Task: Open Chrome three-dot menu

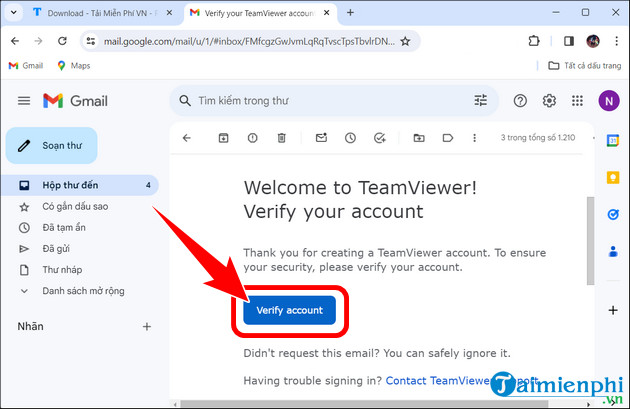Action: [x=616, y=41]
